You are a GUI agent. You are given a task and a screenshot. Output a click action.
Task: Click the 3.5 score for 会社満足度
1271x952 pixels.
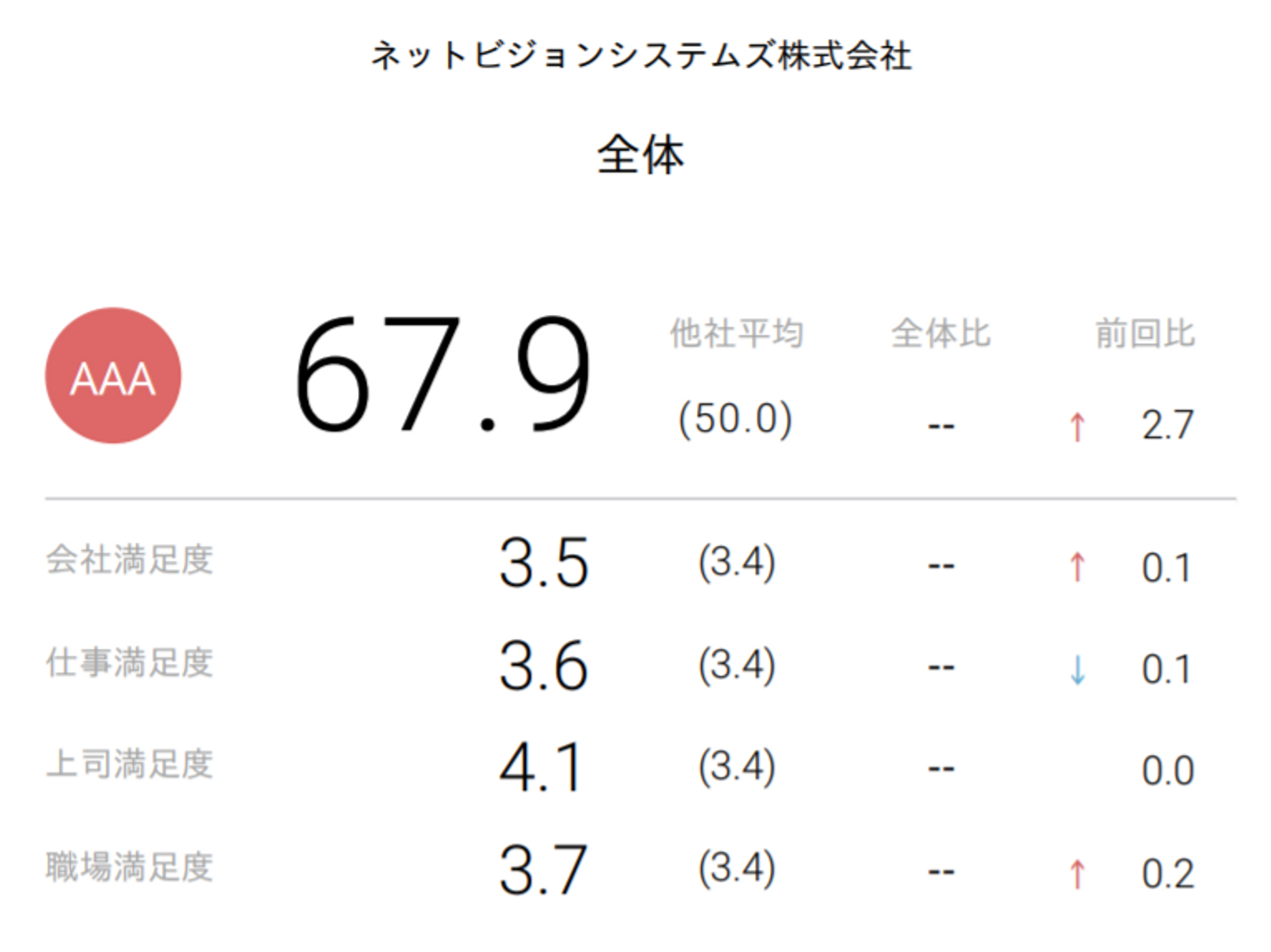pyautogui.click(x=543, y=564)
